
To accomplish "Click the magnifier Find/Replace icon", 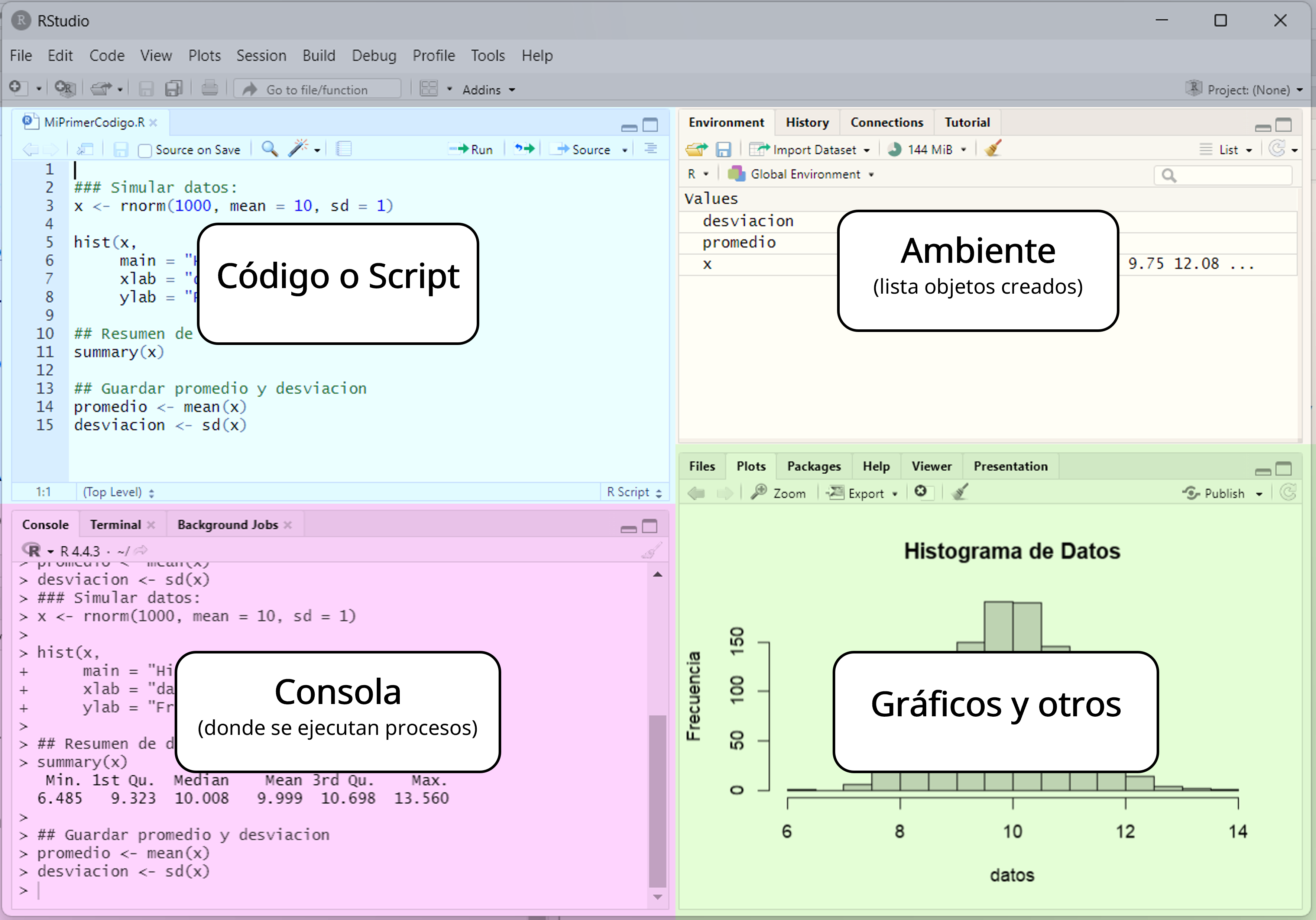I will [269, 149].
